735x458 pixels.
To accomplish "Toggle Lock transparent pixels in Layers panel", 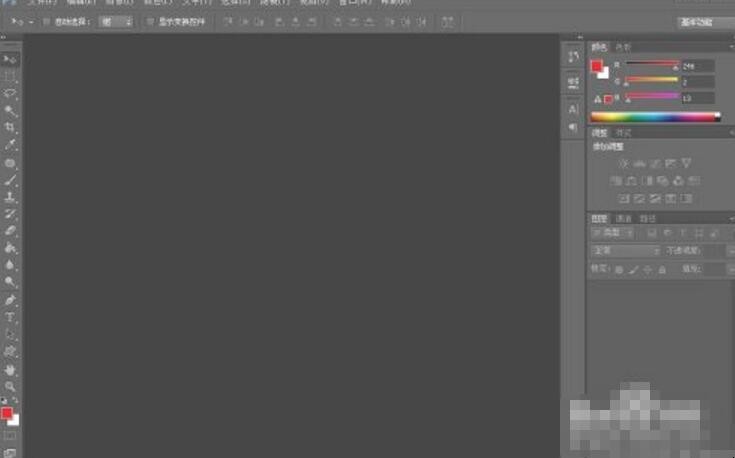I will click(x=619, y=270).
